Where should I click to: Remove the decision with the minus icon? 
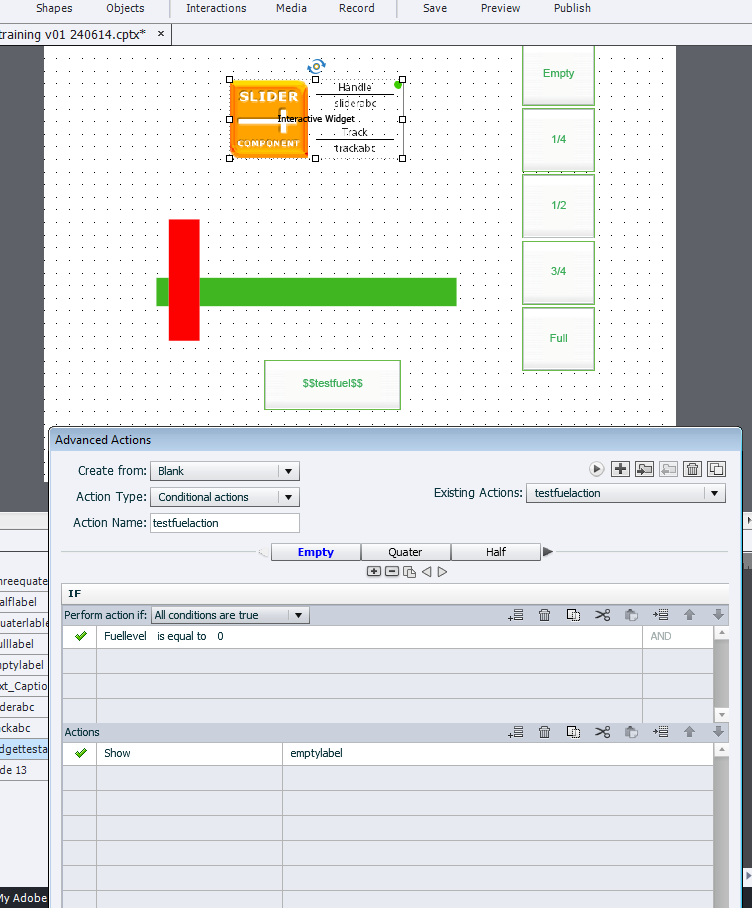point(394,574)
